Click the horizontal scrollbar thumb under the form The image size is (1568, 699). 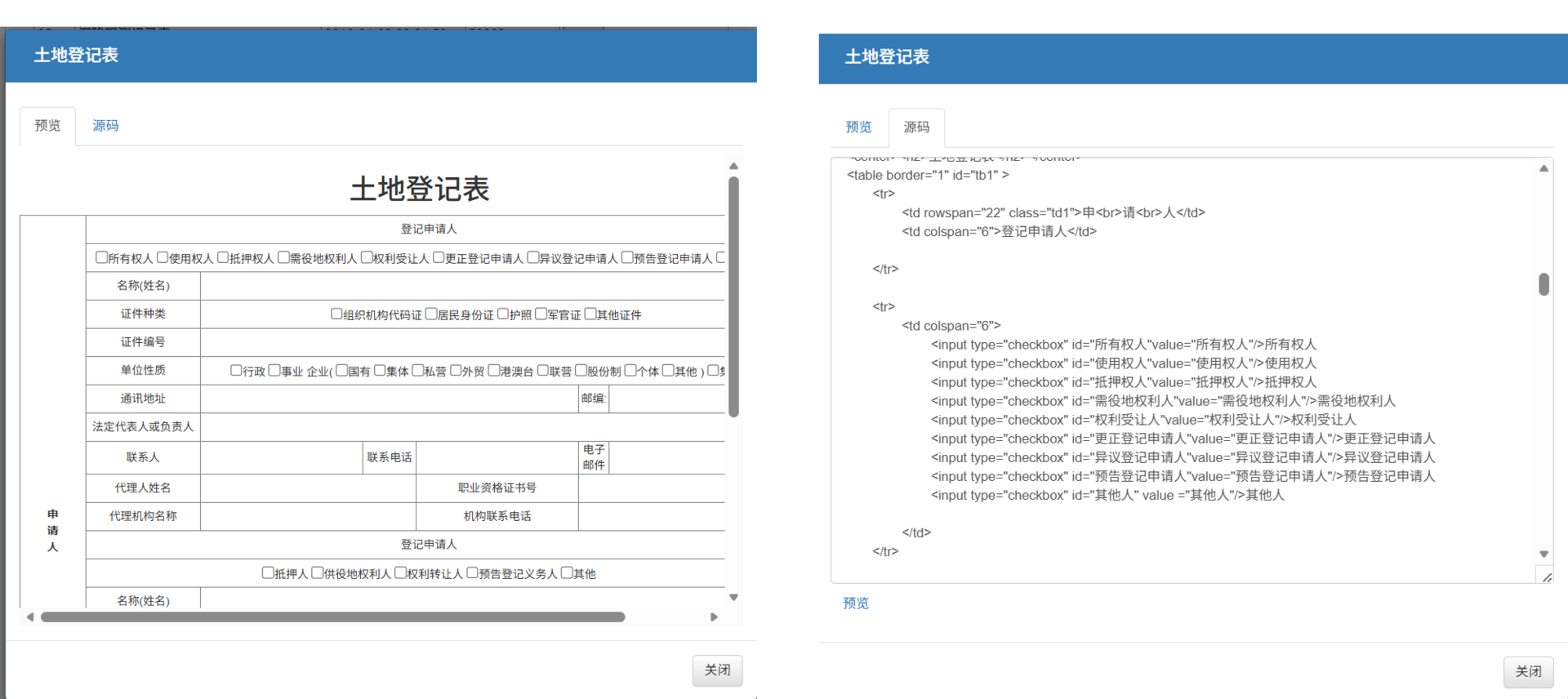[332, 617]
